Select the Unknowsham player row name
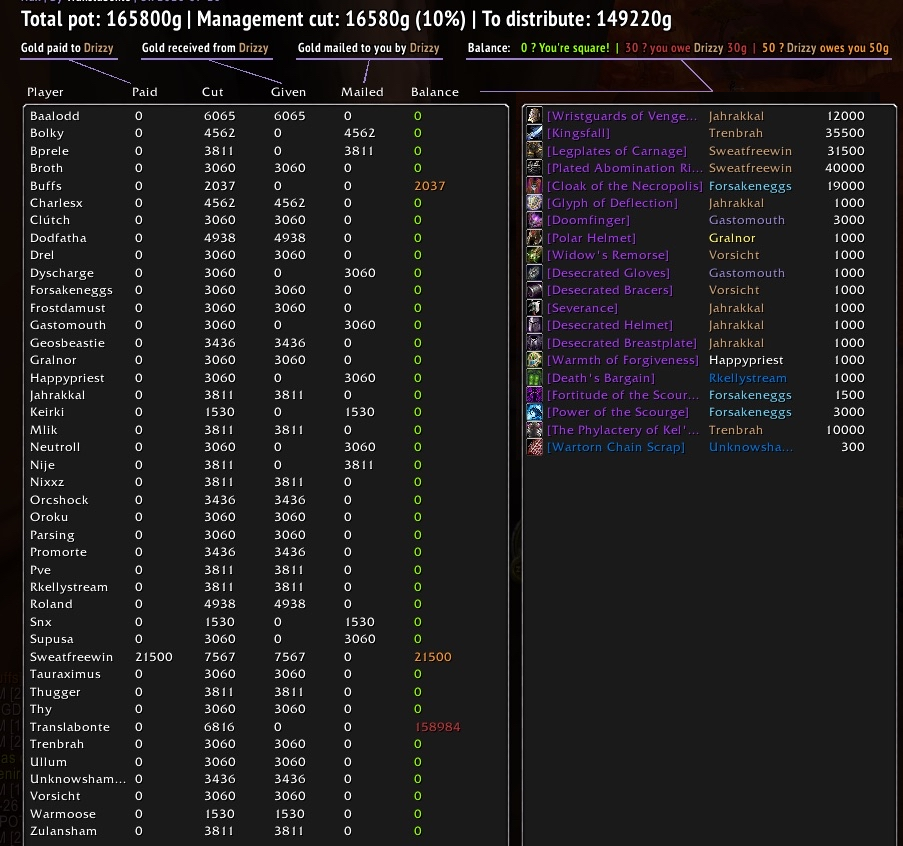Image resolution: width=903 pixels, height=846 pixels. (78, 779)
